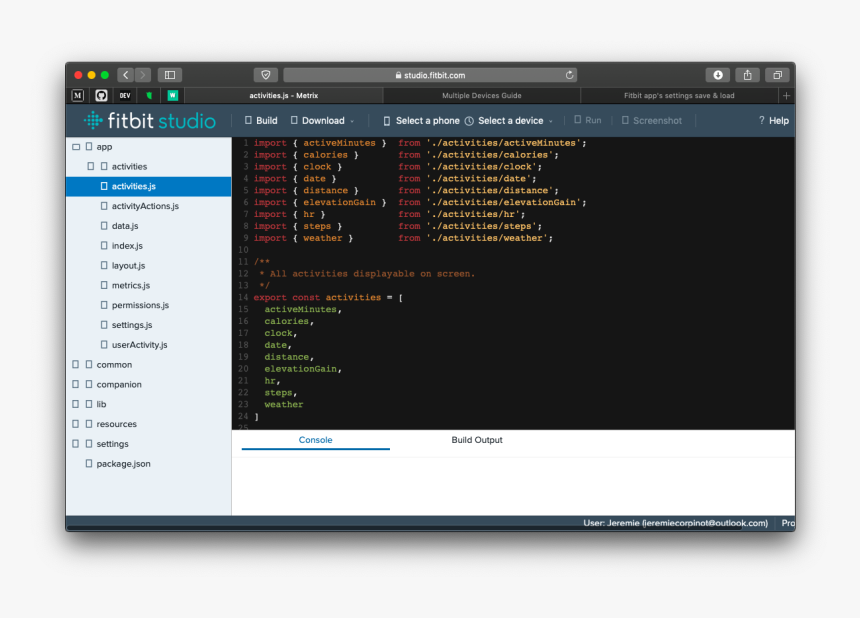Click the GitHub bookmark icon
The image size is (860, 618).
pos(101,96)
